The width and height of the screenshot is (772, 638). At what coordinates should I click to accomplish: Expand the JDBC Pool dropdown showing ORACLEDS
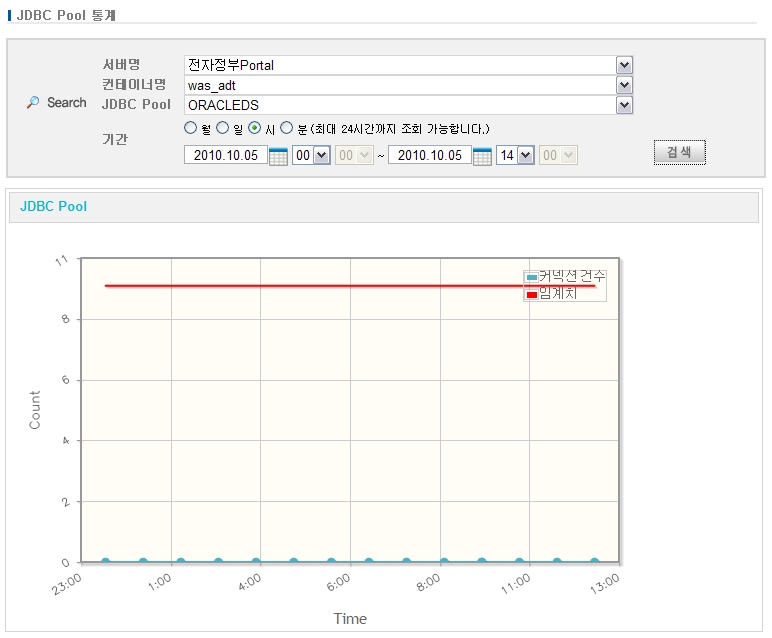coord(624,105)
